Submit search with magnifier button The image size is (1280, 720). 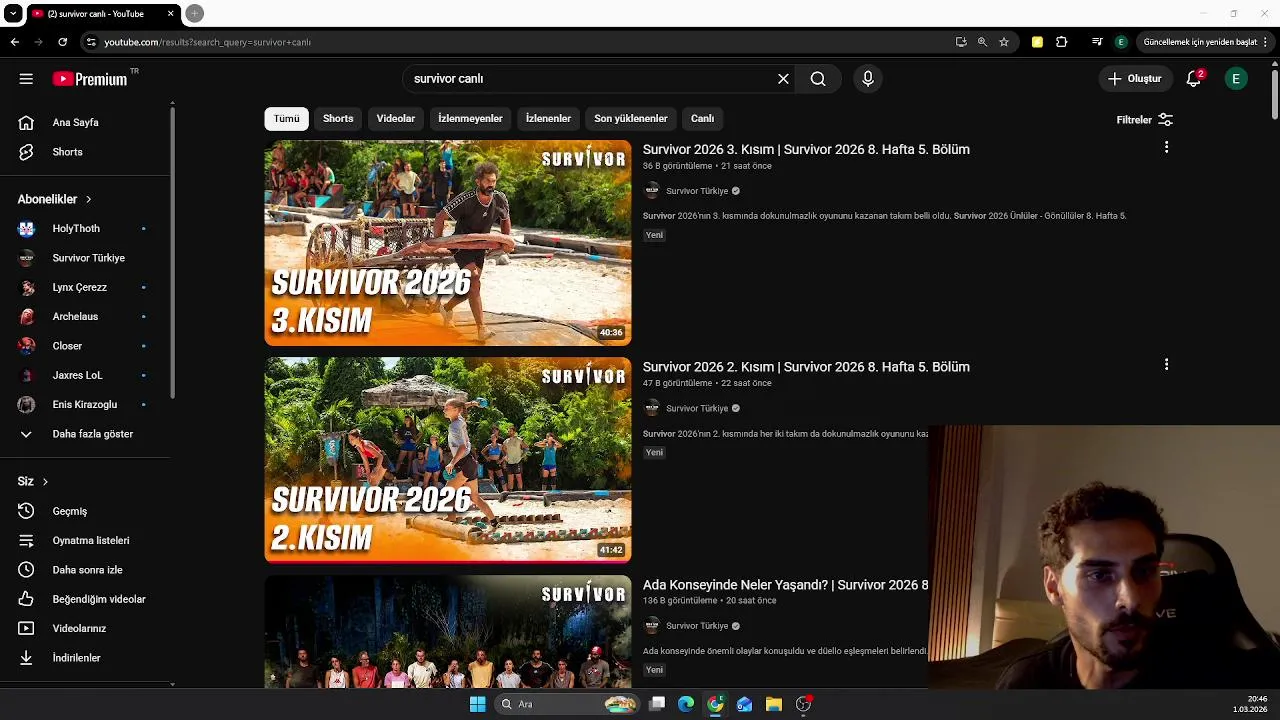818,79
